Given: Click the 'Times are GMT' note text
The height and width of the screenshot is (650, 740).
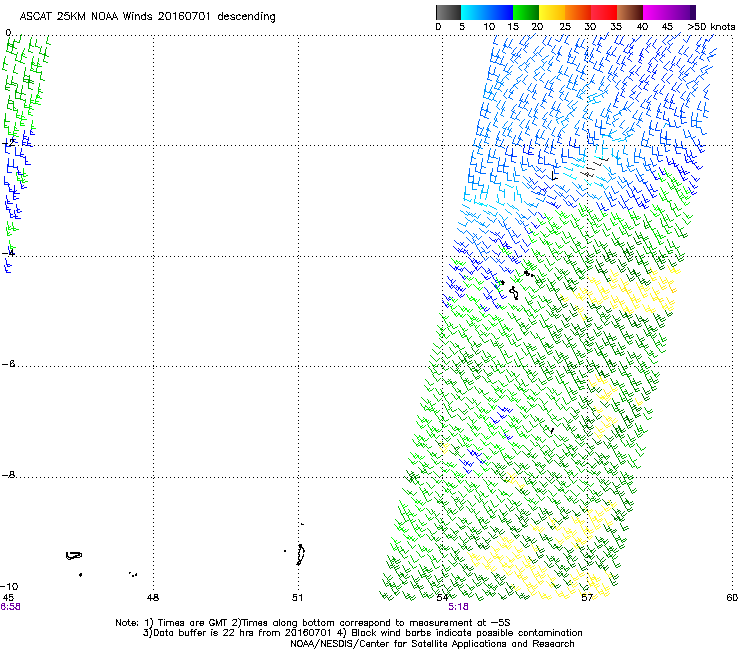Looking at the screenshot, I should pyautogui.click(x=192, y=623).
